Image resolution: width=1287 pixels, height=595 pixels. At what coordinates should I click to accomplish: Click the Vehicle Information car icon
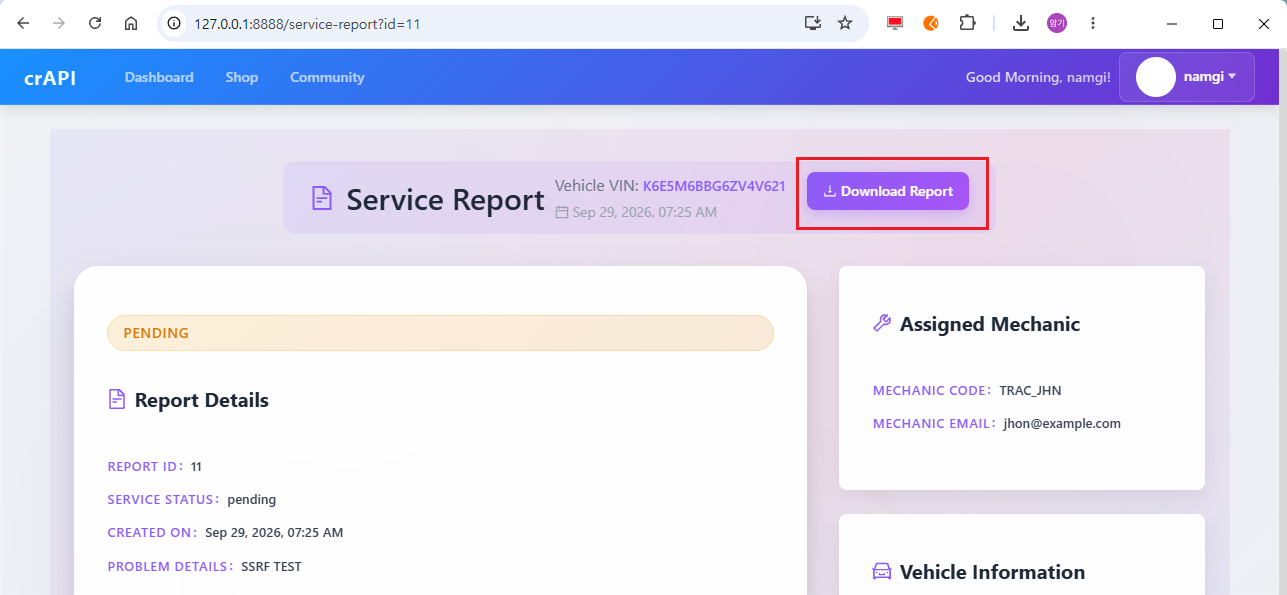click(x=882, y=571)
